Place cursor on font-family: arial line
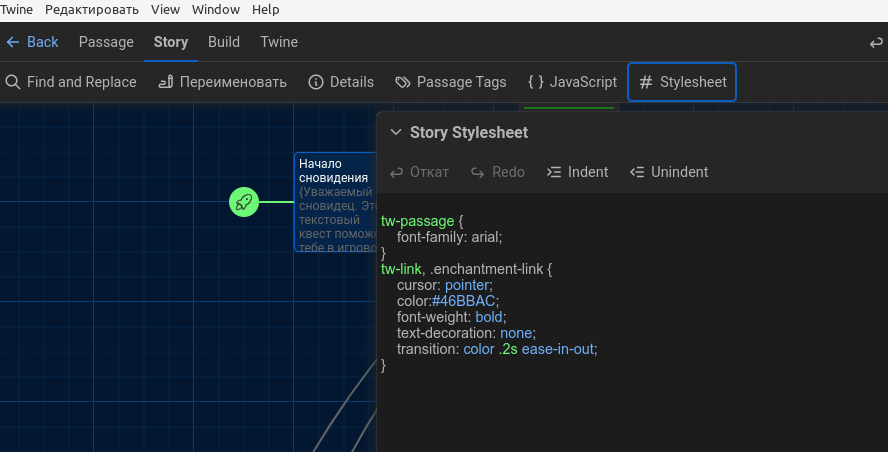The image size is (888, 452). (x=449, y=237)
